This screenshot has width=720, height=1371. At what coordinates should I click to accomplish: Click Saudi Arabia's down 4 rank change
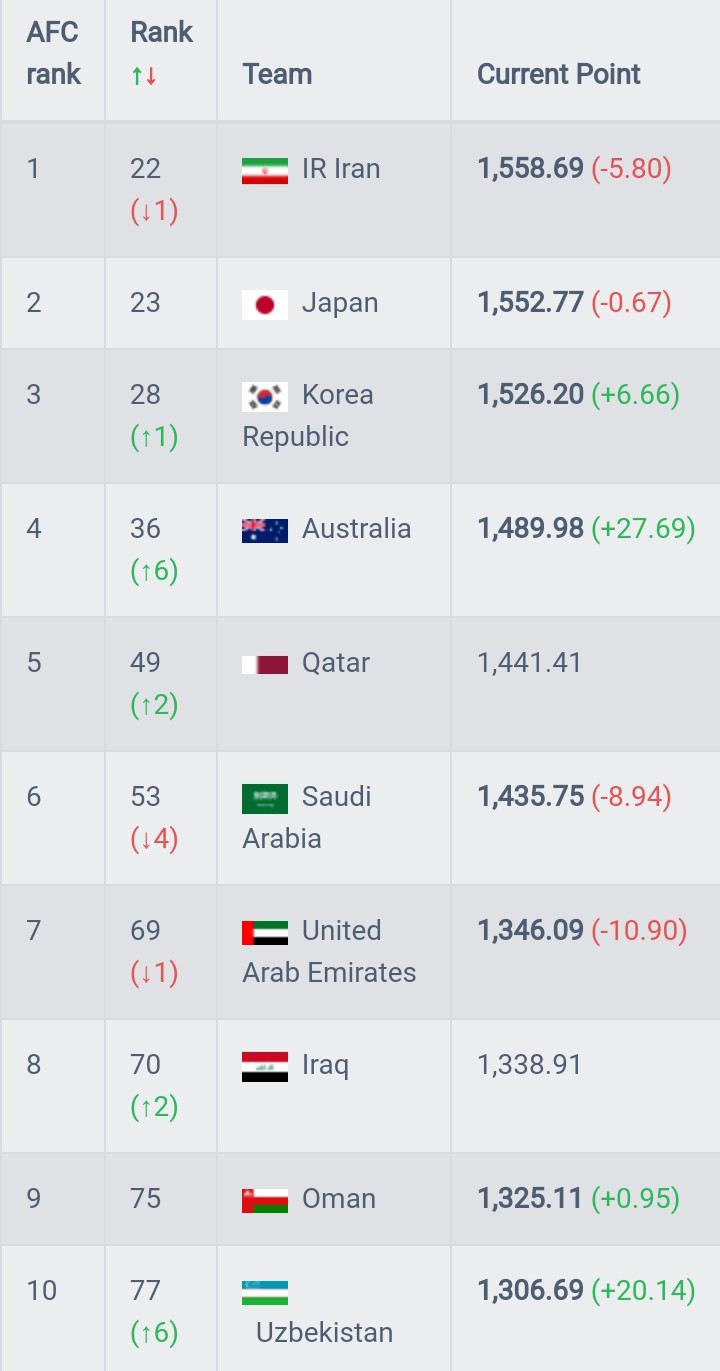click(x=154, y=839)
